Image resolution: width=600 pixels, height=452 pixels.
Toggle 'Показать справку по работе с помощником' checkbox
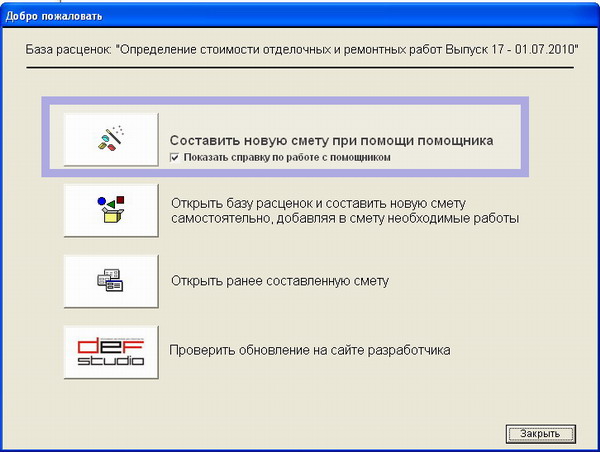pyautogui.click(x=174, y=158)
